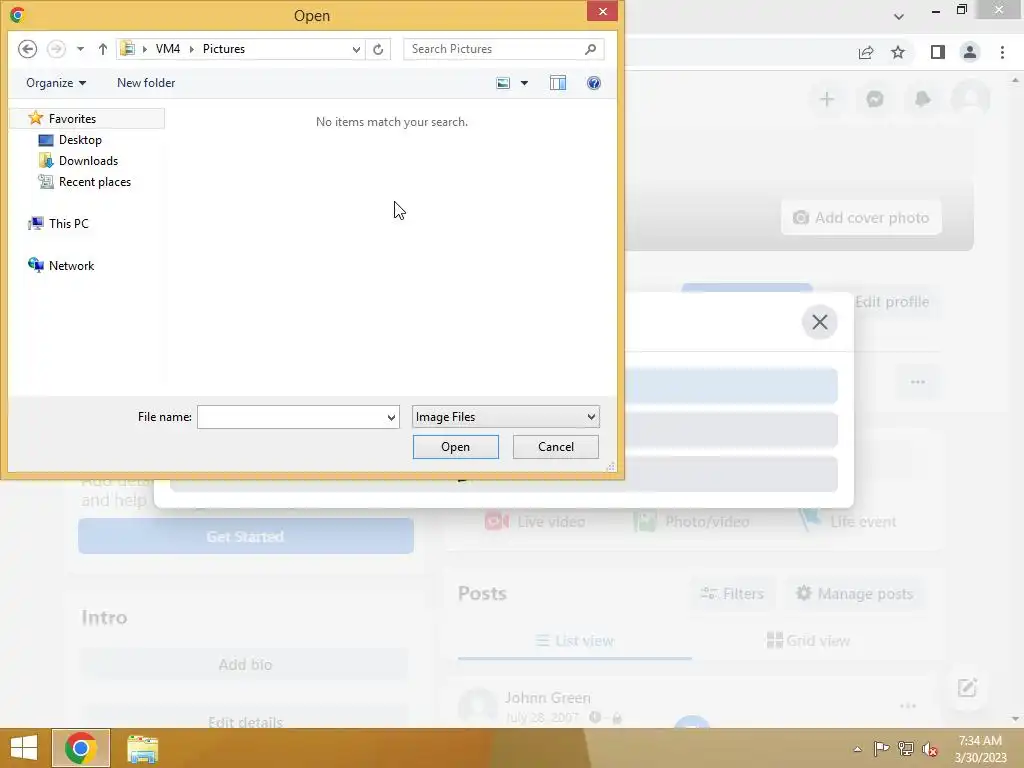Open the Organize menu
The width and height of the screenshot is (1024, 768).
click(x=56, y=83)
